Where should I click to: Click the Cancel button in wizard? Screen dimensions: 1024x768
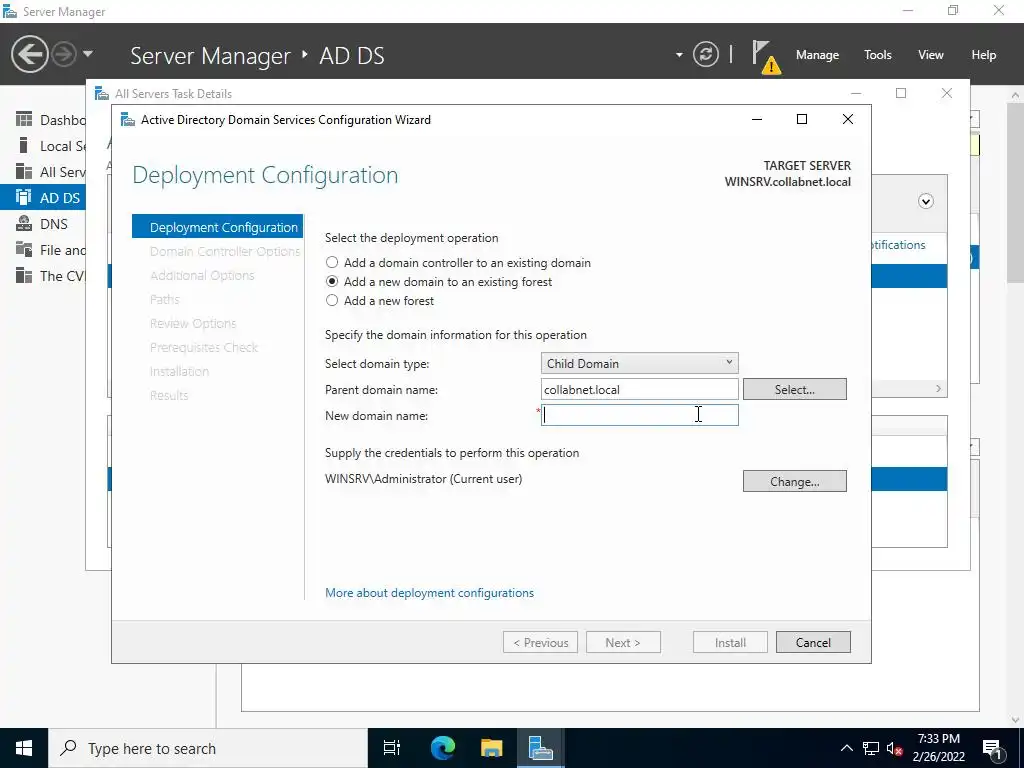point(813,642)
